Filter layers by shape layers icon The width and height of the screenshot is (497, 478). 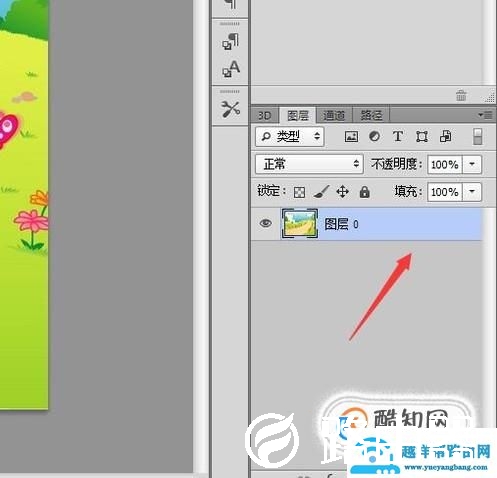(422, 137)
